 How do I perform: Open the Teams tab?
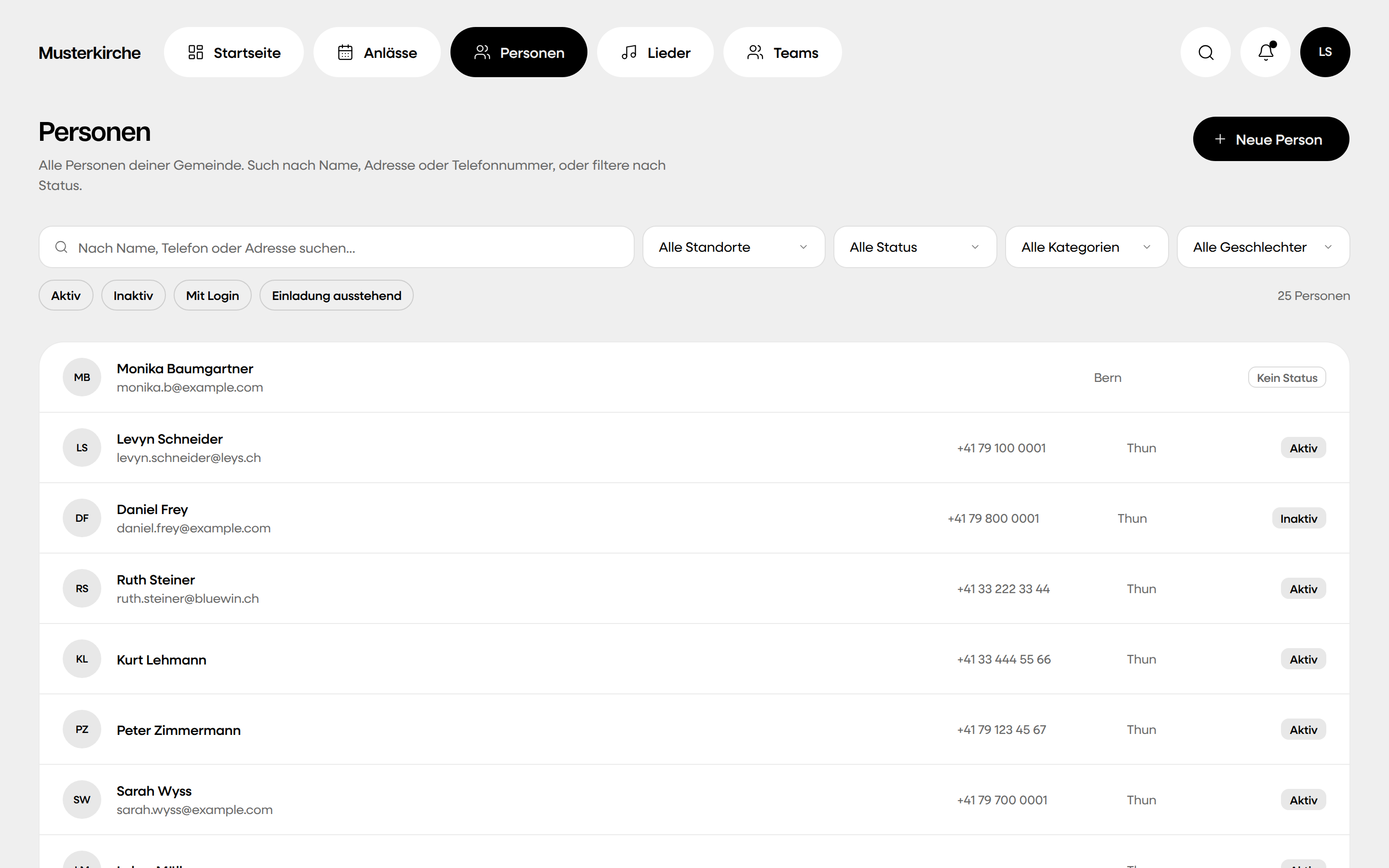pyautogui.click(x=782, y=52)
